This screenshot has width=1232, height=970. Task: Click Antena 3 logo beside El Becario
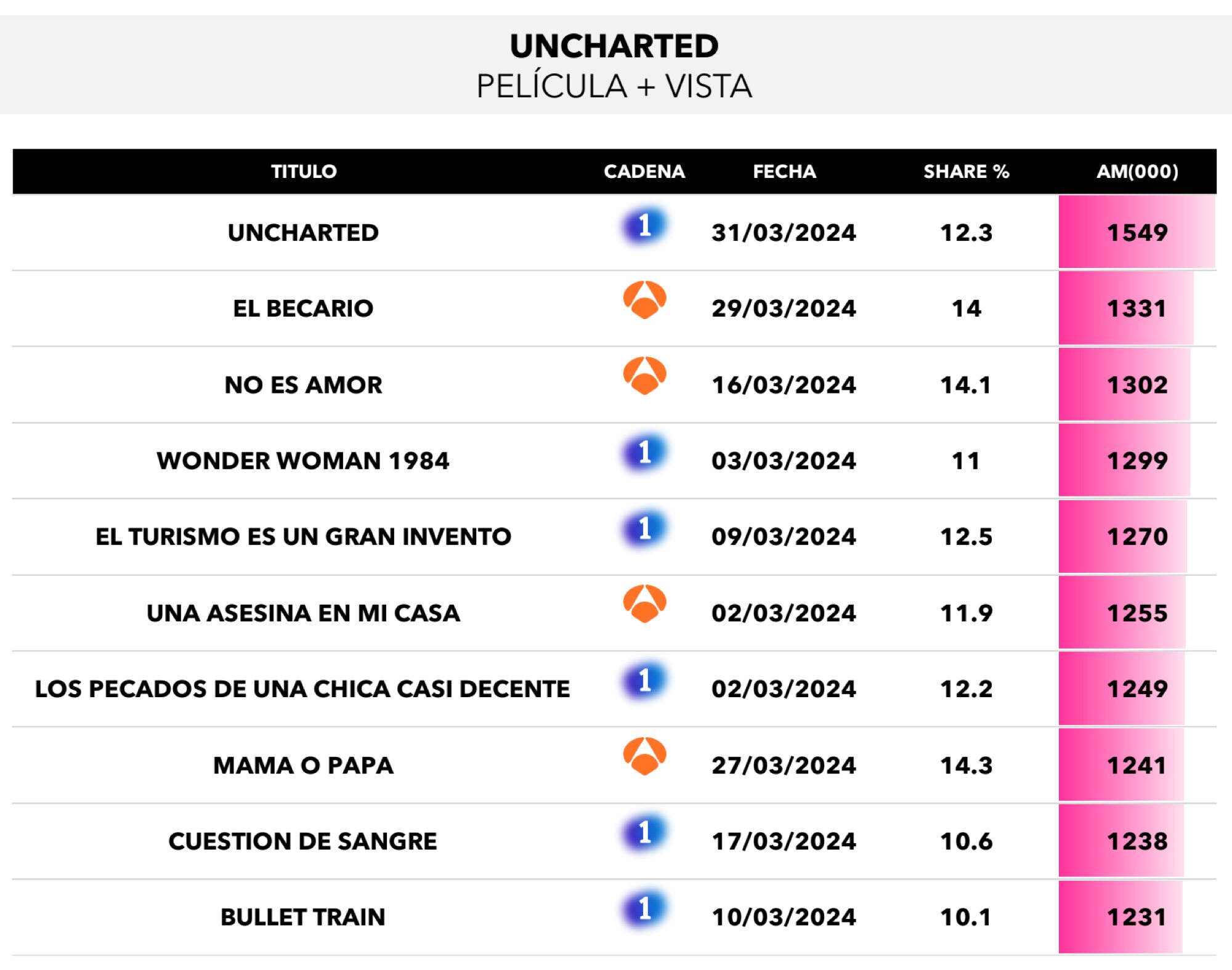point(644,301)
